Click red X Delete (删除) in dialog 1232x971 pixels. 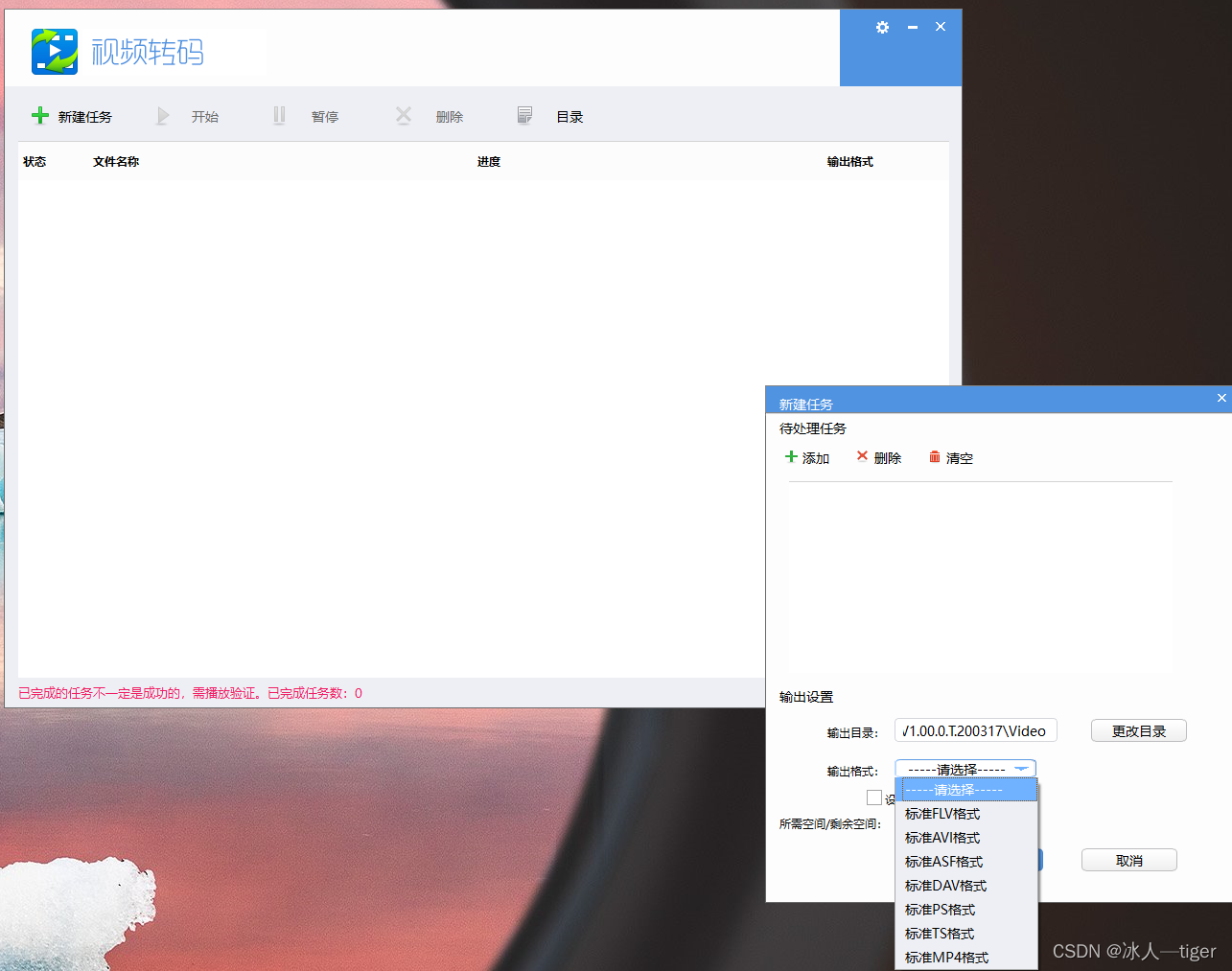coord(862,456)
